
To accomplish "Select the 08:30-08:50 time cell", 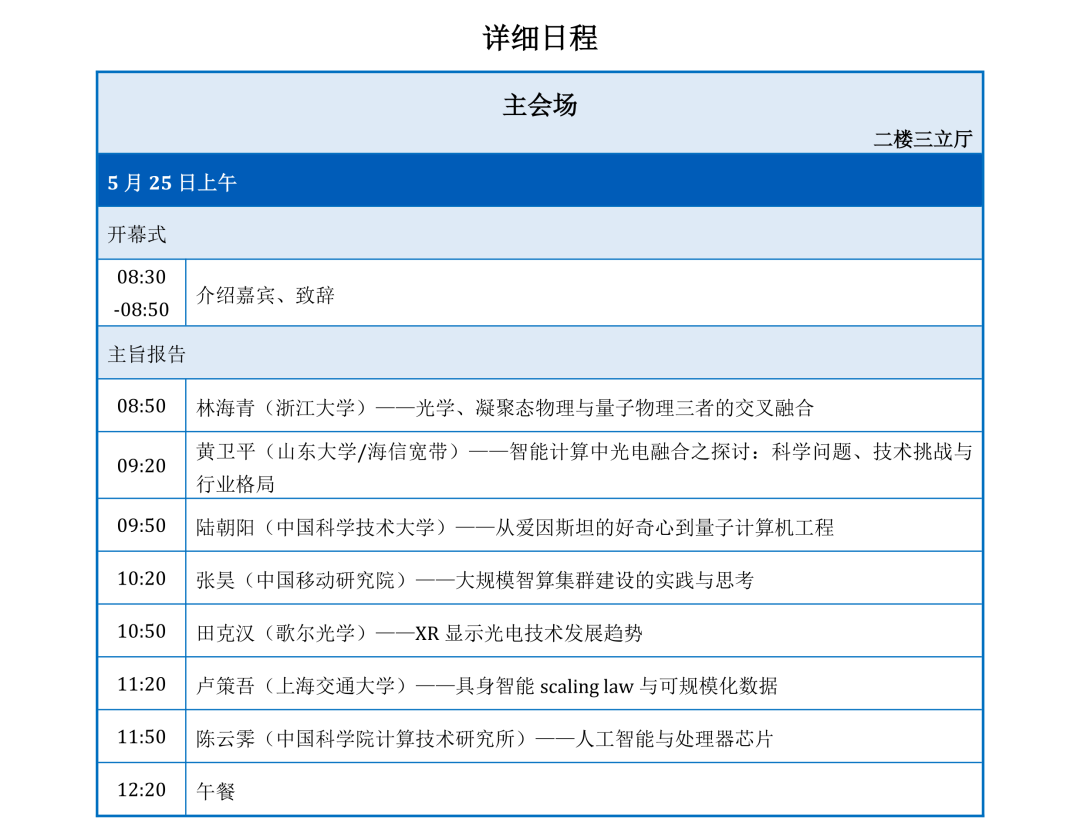I will [x=142, y=292].
